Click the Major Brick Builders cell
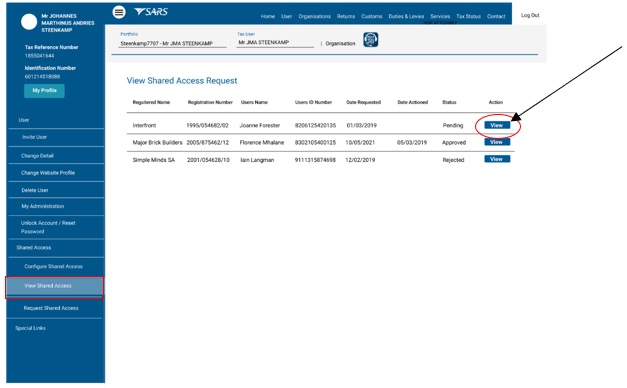The height and width of the screenshot is (388, 627). (157, 142)
